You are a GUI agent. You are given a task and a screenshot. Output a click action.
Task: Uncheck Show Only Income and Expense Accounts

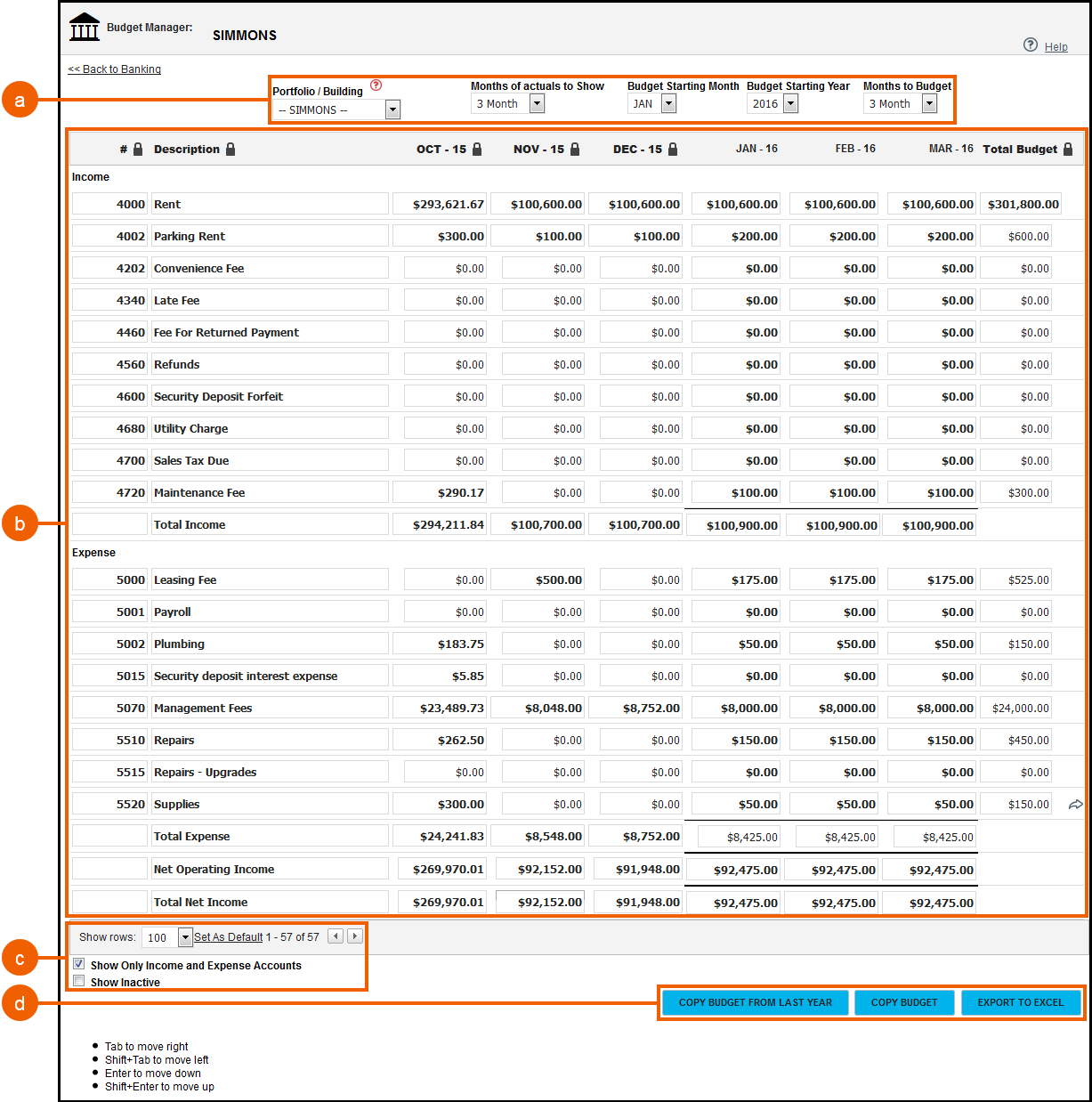(x=79, y=964)
